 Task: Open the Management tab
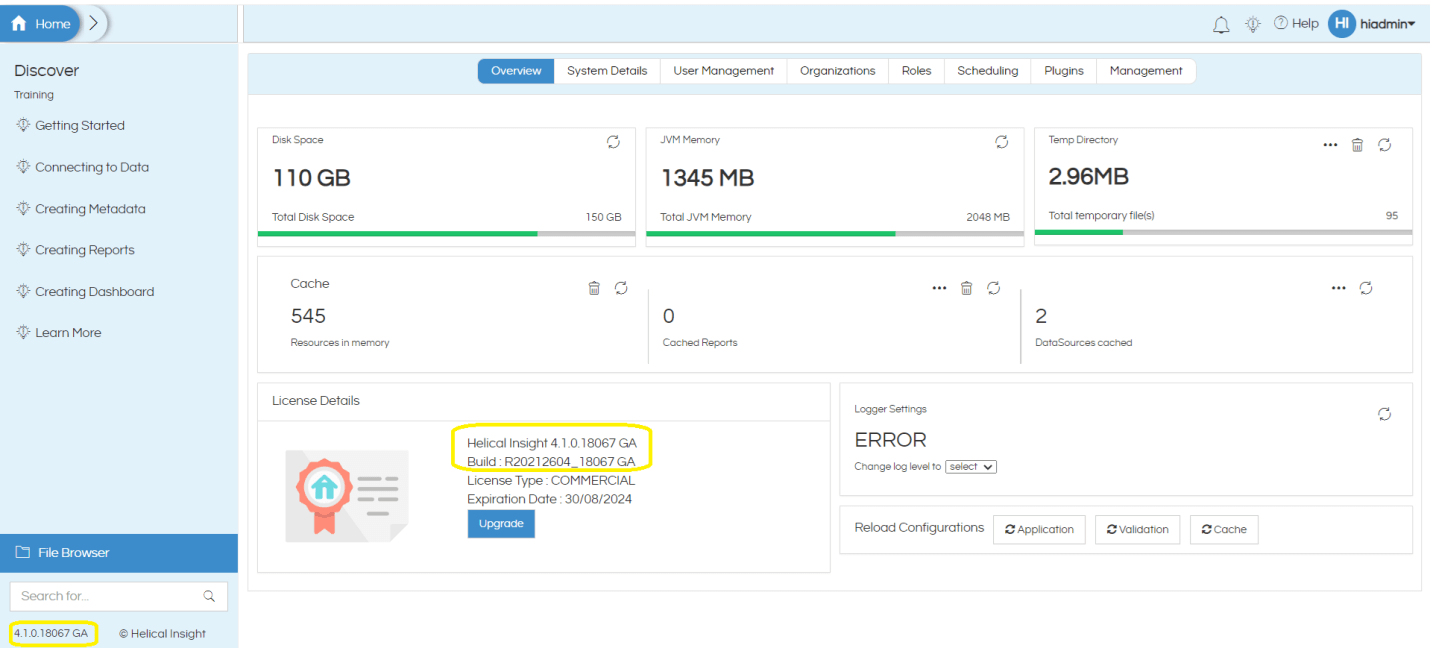(1146, 71)
